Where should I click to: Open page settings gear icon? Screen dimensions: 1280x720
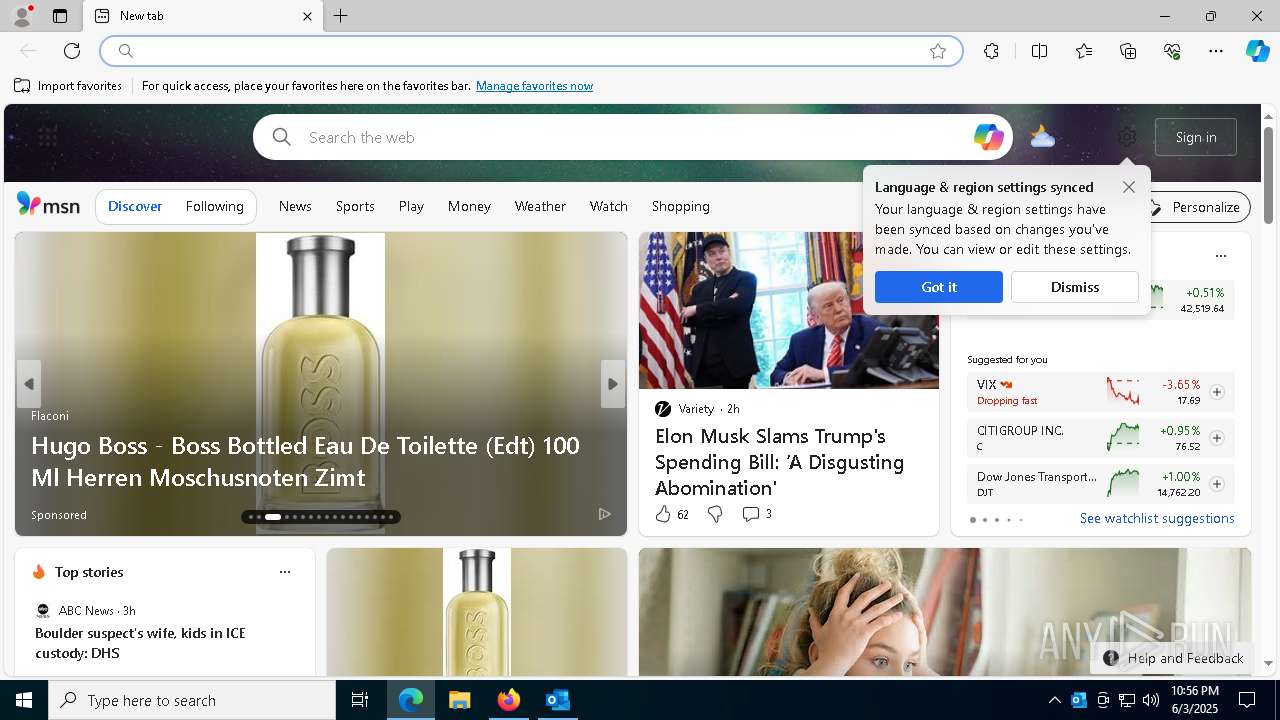click(1127, 137)
